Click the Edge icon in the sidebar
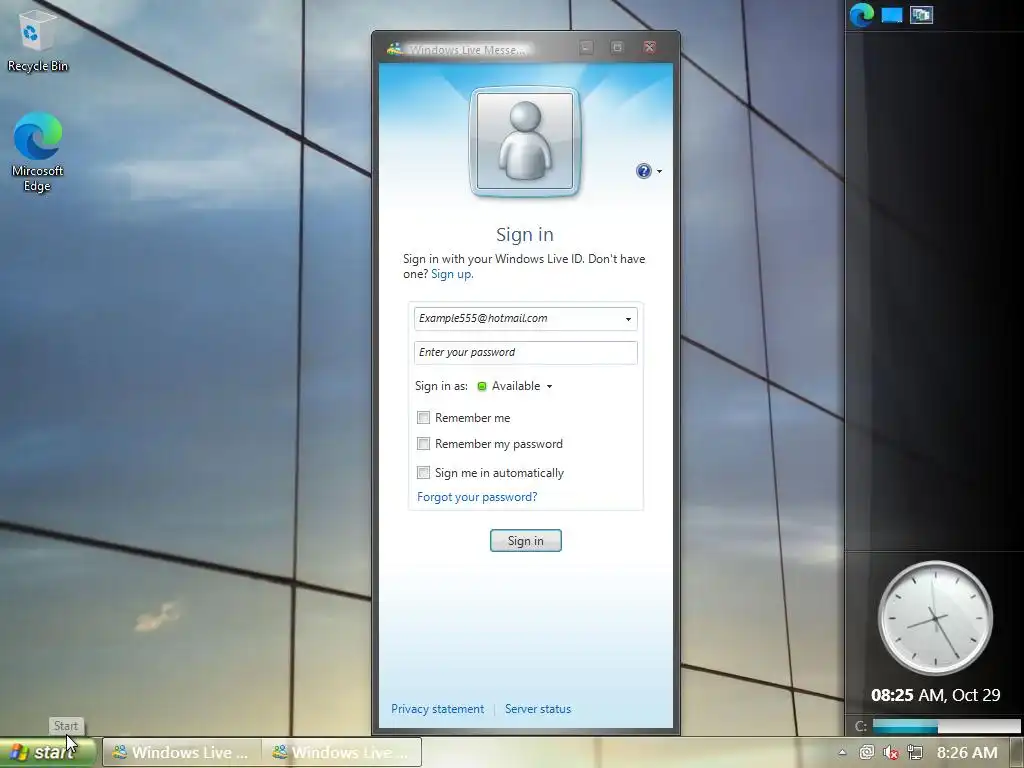The height and width of the screenshot is (768, 1024). pyautogui.click(x=861, y=15)
